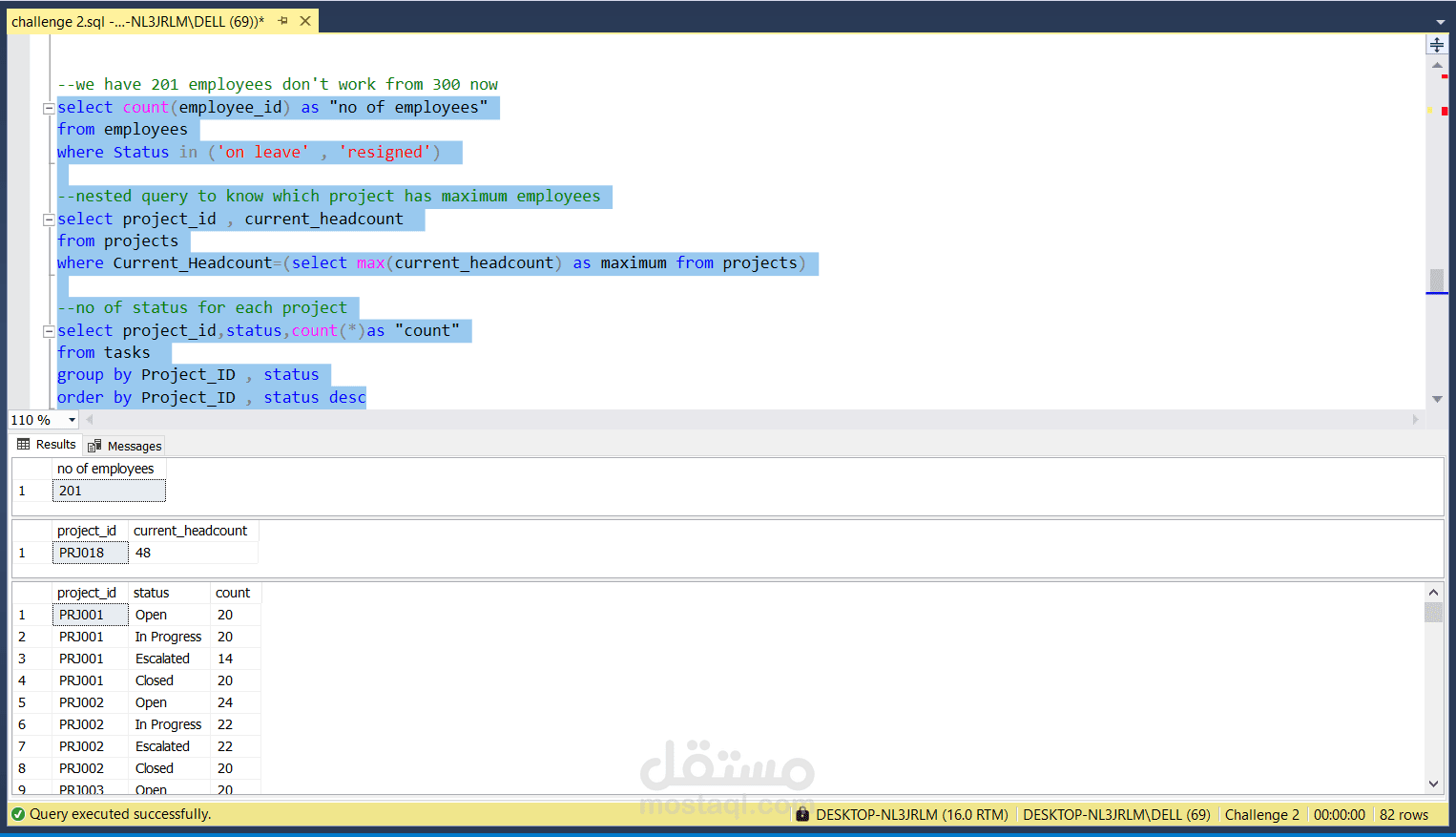Screen dimensions: 1456x837
Task: Collapse the select project_id,status,count block
Action: click(x=49, y=331)
